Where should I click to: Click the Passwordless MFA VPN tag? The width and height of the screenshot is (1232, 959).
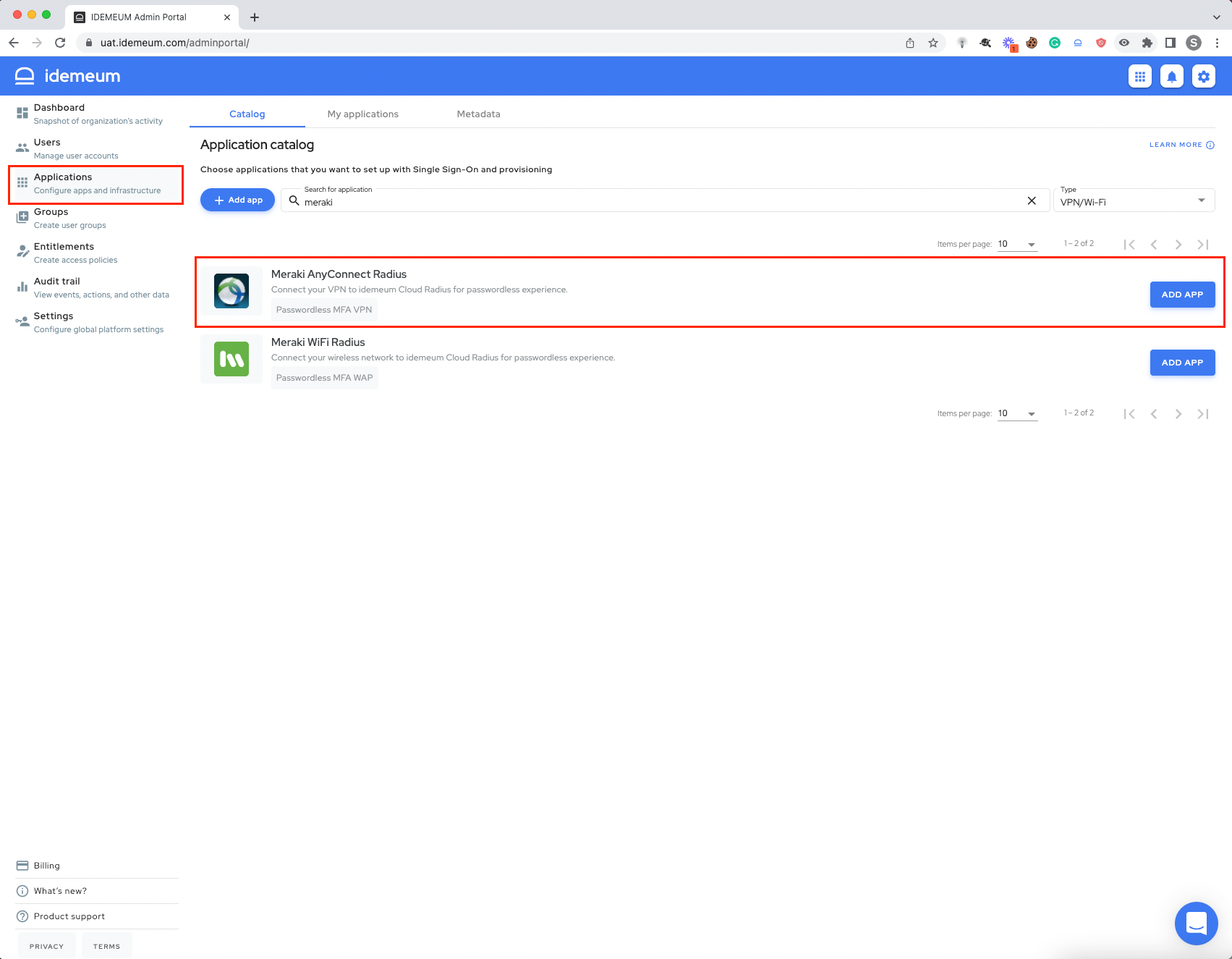pyautogui.click(x=324, y=310)
